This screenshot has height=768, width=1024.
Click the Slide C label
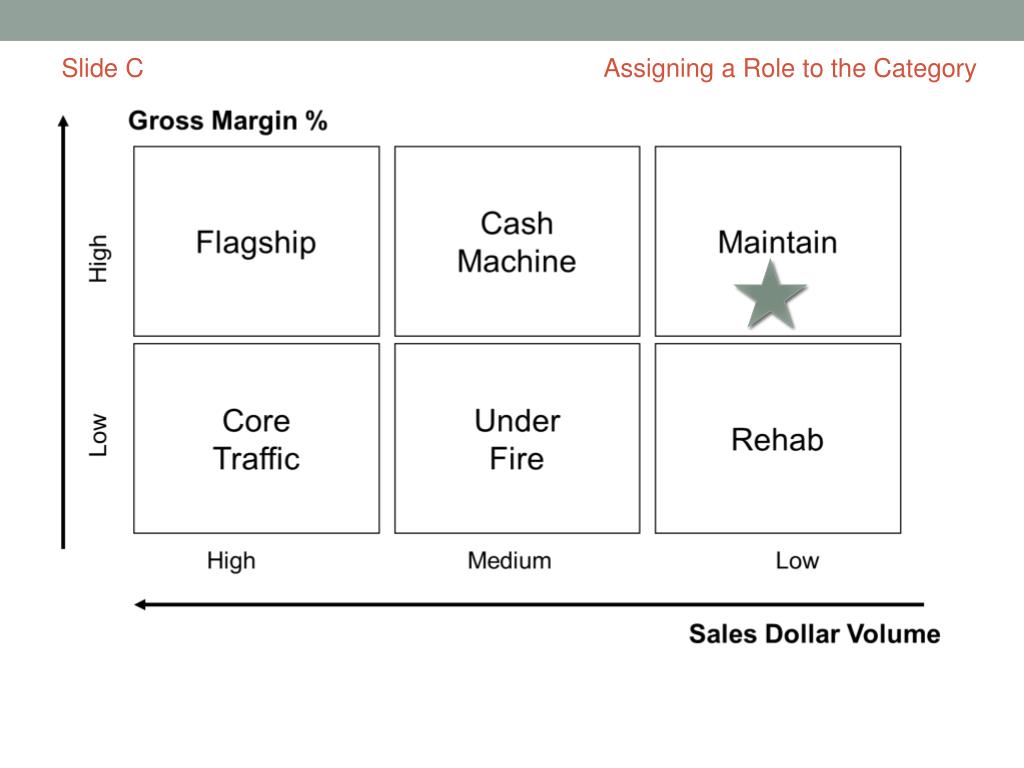[102, 69]
